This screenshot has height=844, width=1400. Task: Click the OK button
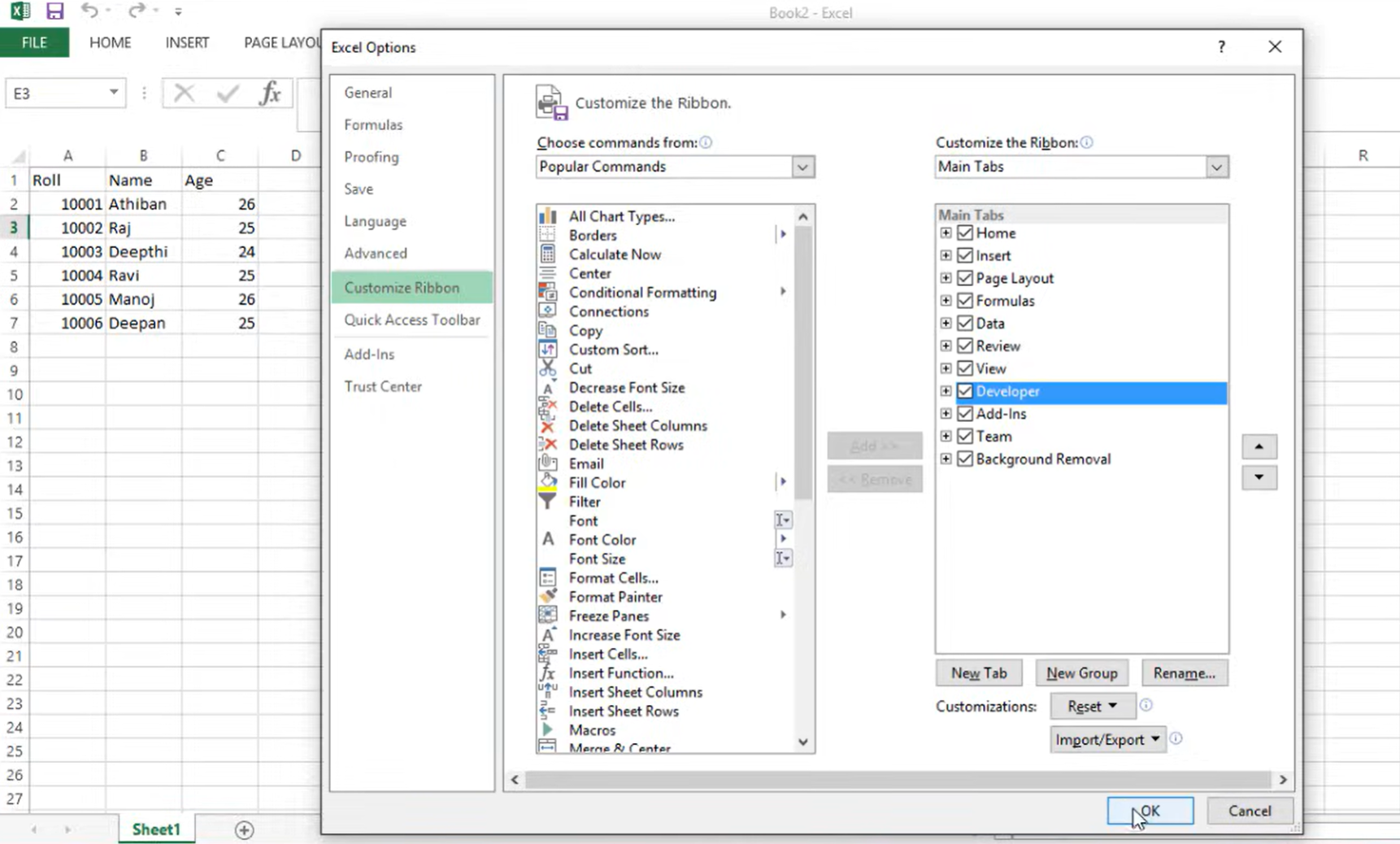tap(1150, 811)
